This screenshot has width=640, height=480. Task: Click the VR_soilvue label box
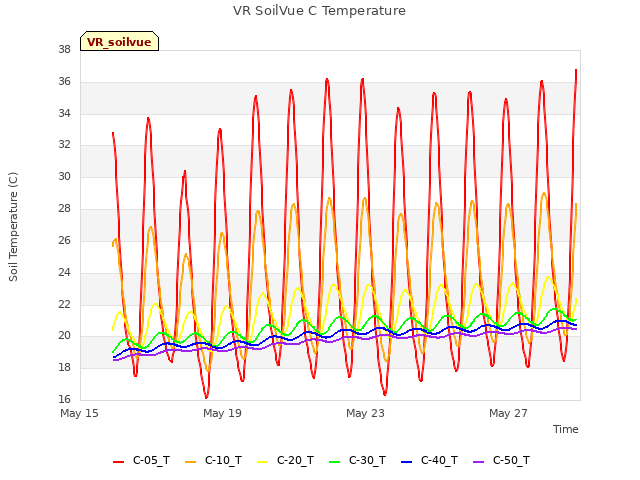tap(119, 41)
